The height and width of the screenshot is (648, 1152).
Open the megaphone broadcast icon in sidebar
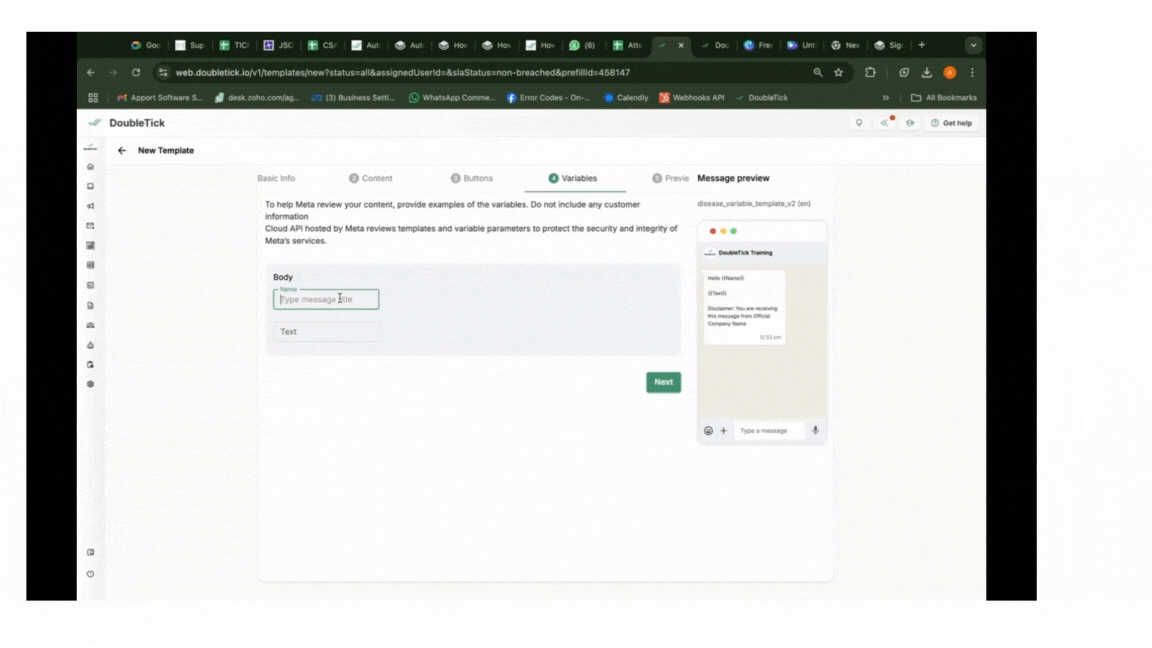[91, 206]
